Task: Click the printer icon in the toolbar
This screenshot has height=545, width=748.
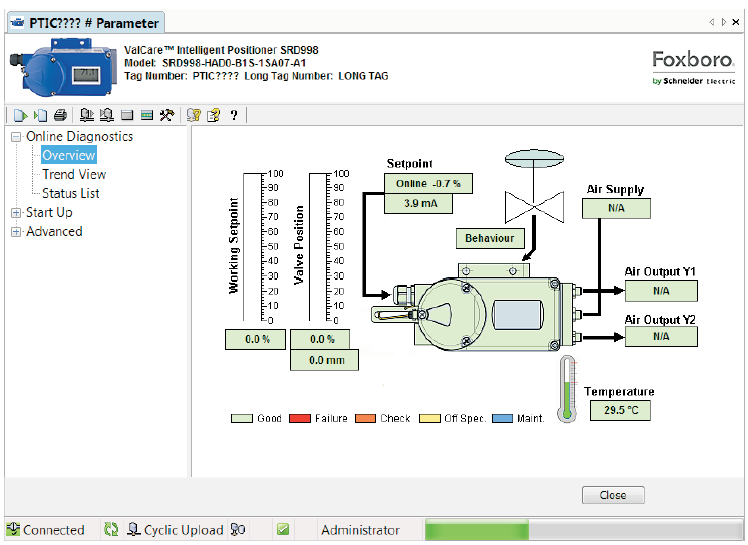Action: point(60,115)
